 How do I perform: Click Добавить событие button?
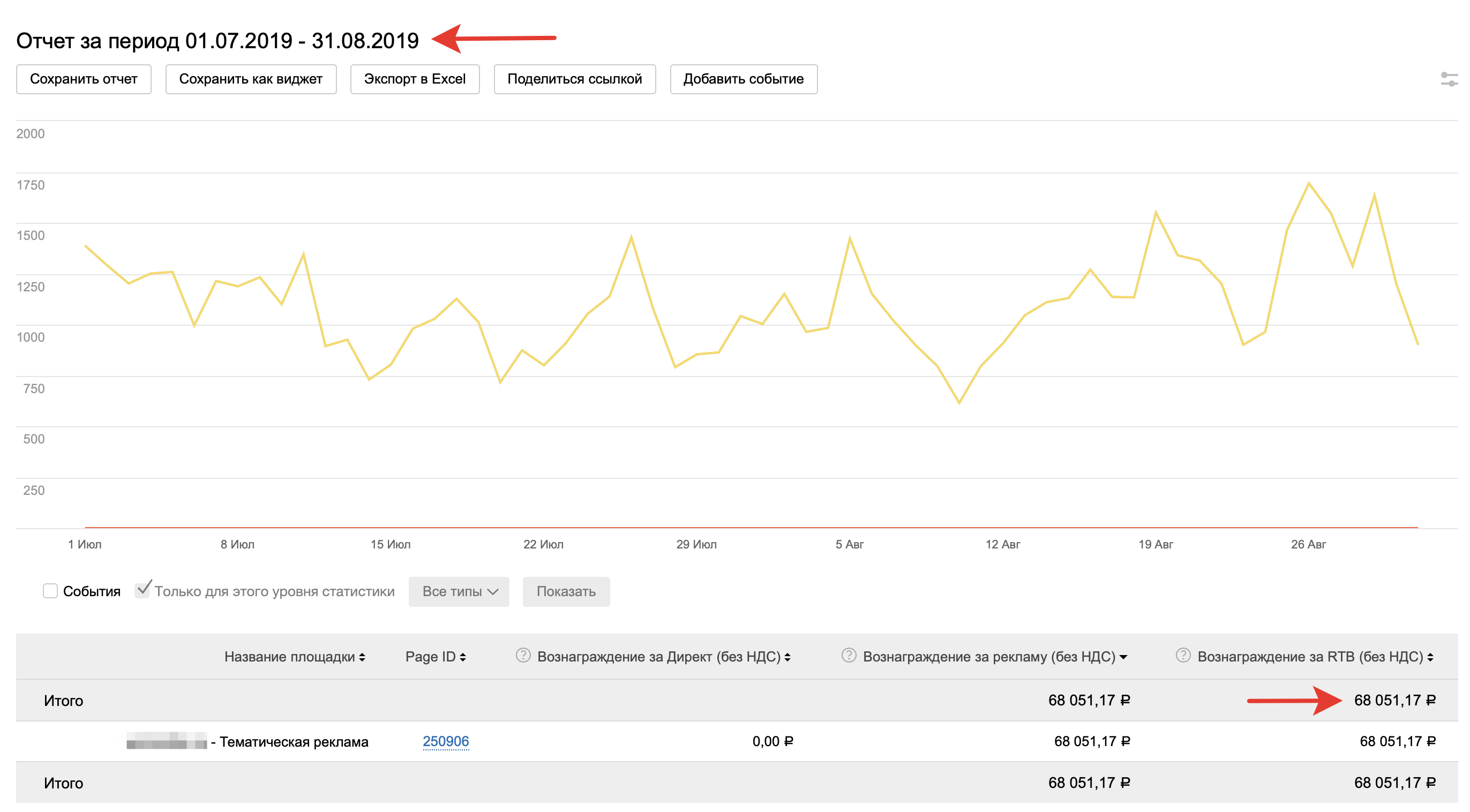(743, 79)
